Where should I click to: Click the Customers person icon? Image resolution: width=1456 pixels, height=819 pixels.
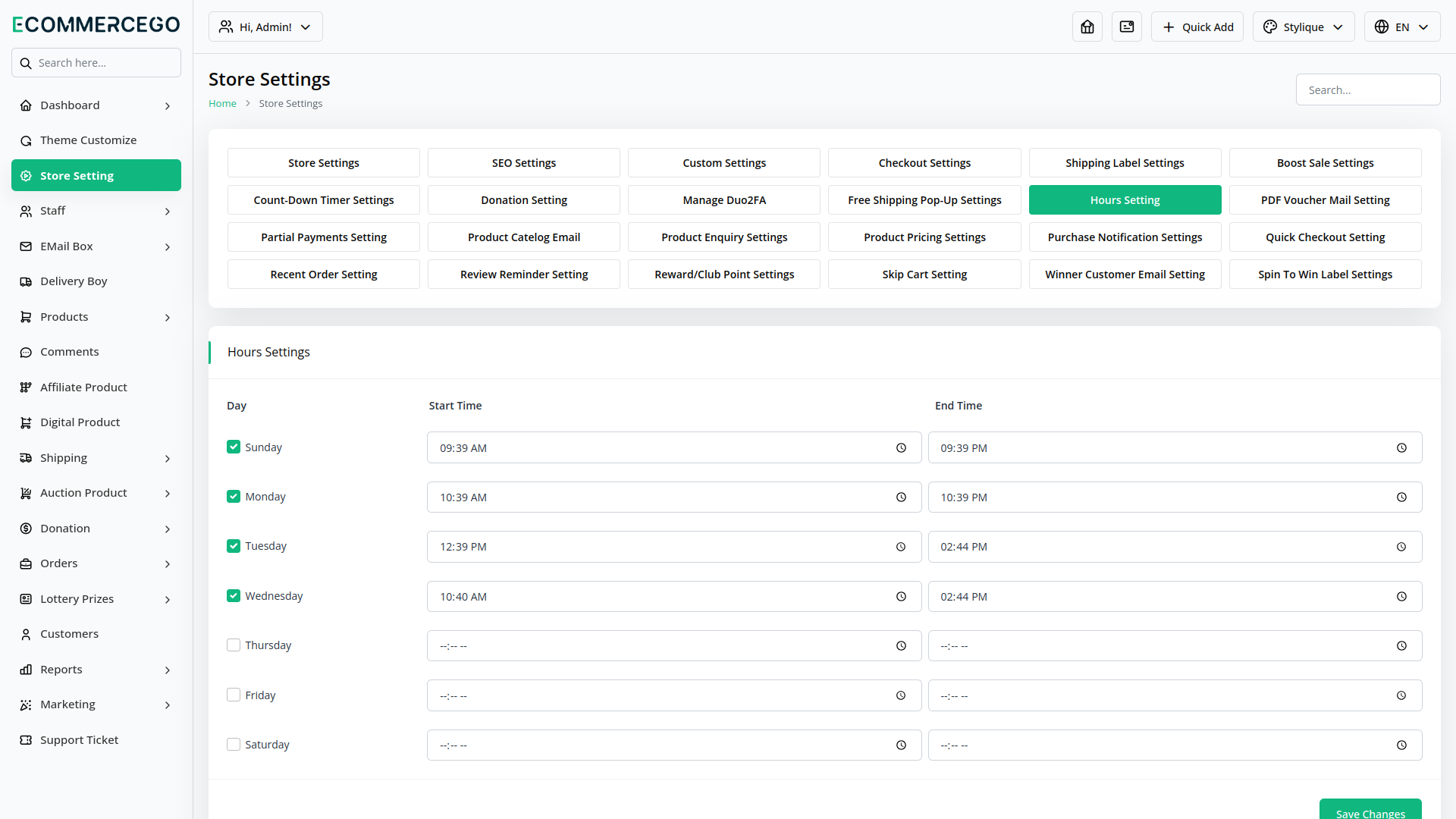tap(26, 634)
